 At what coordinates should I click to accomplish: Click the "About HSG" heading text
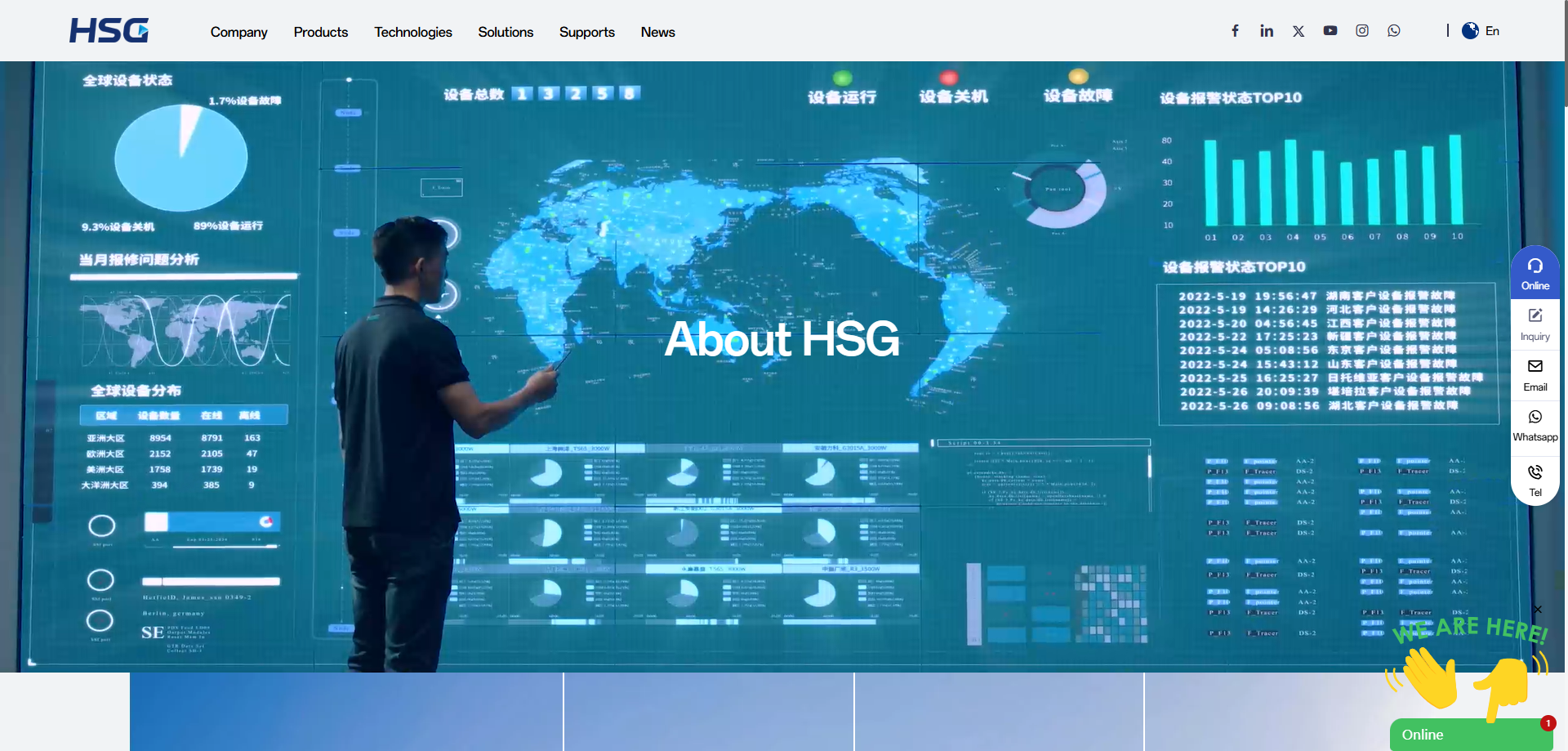(782, 339)
